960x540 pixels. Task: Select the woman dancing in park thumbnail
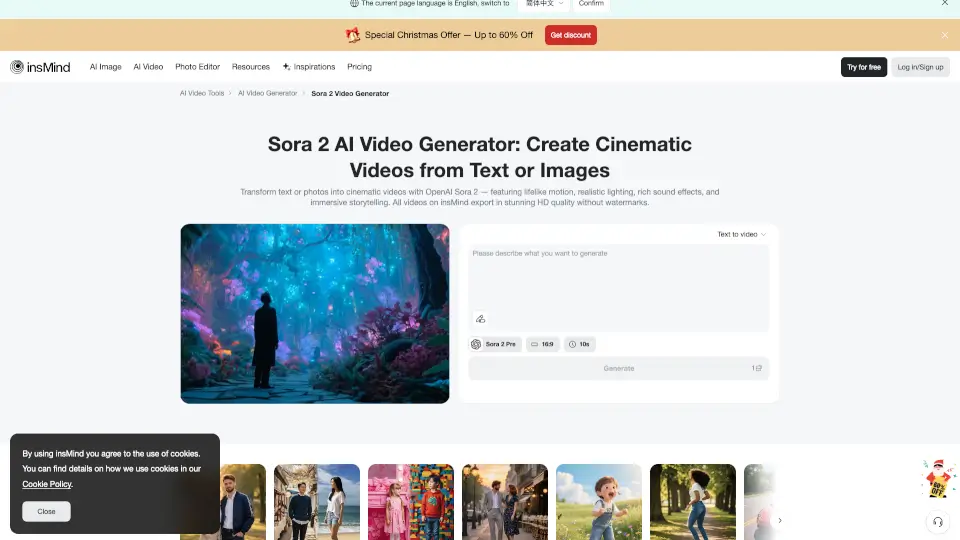[692, 502]
